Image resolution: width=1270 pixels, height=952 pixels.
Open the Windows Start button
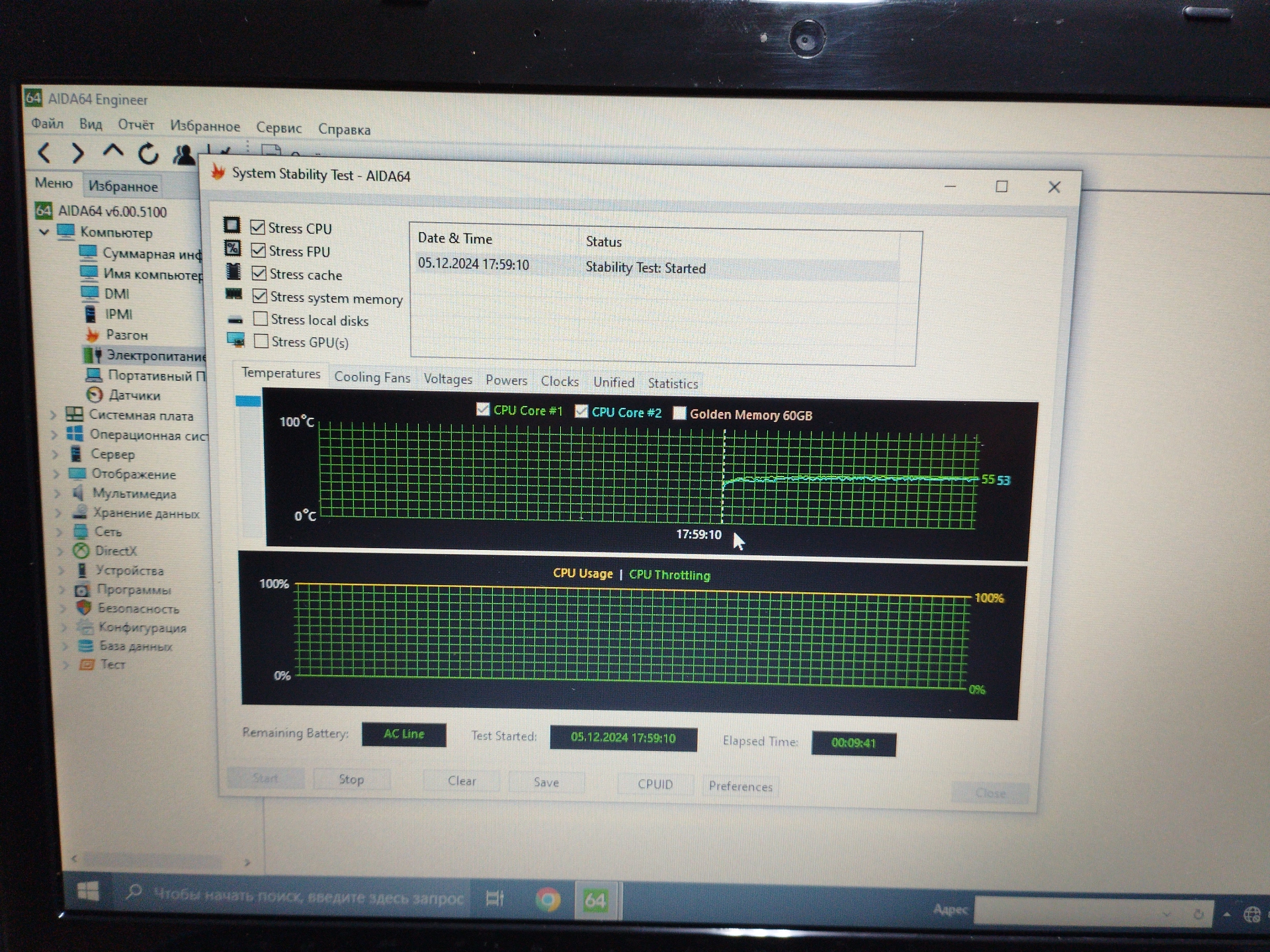(88, 892)
